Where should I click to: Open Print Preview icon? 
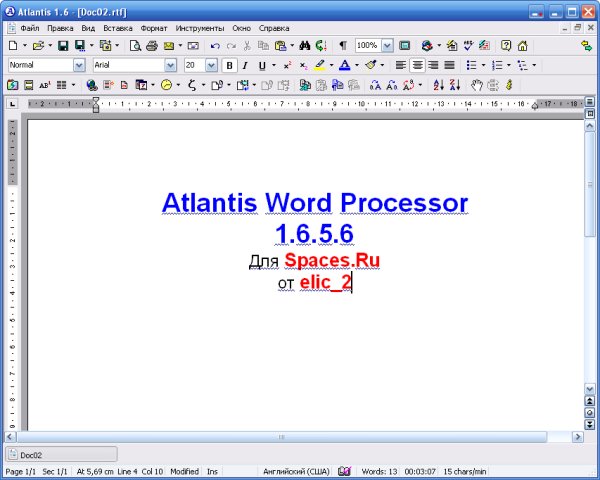pyautogui.click(x=135, y=46)
